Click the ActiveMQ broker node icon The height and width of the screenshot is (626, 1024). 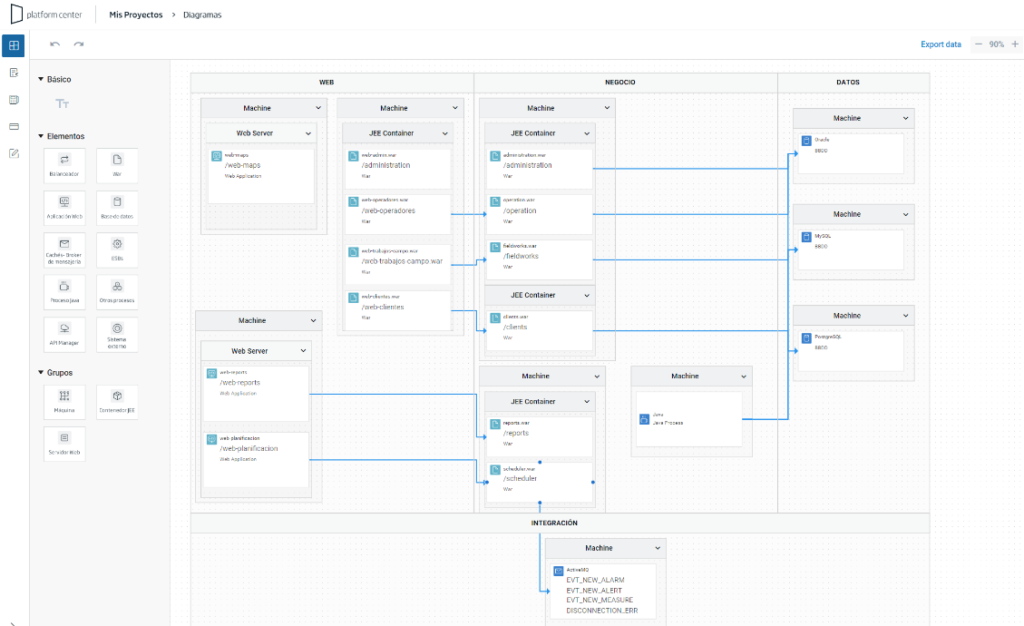[558, 571]
